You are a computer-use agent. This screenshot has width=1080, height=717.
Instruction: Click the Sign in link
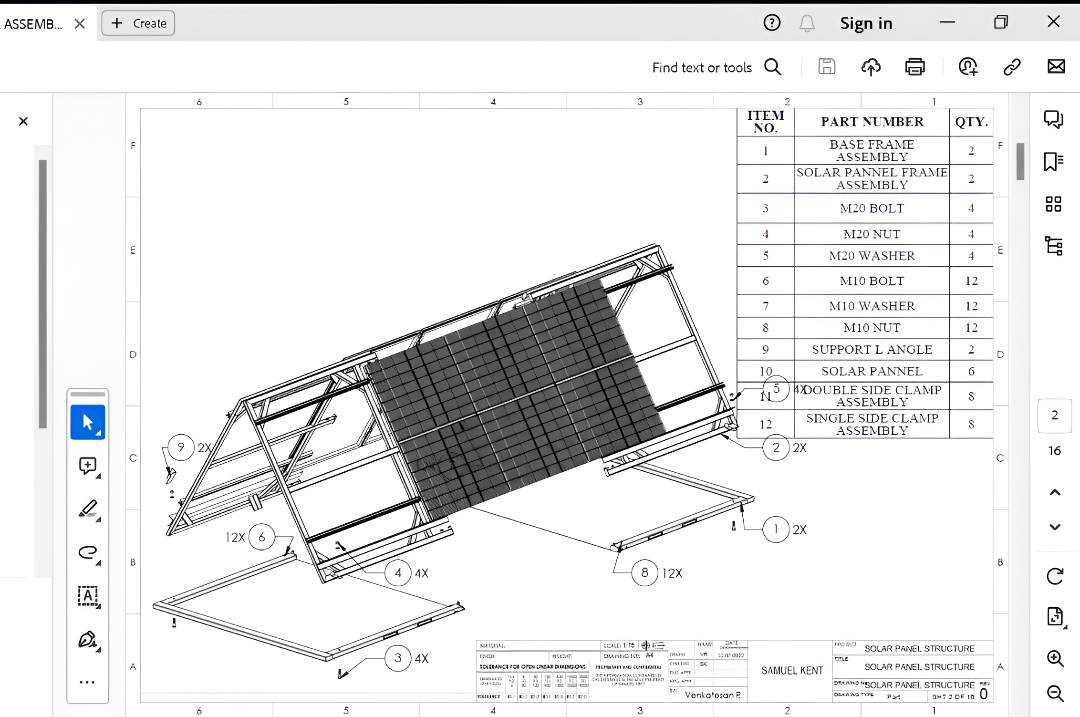click(x=866, y=23)
